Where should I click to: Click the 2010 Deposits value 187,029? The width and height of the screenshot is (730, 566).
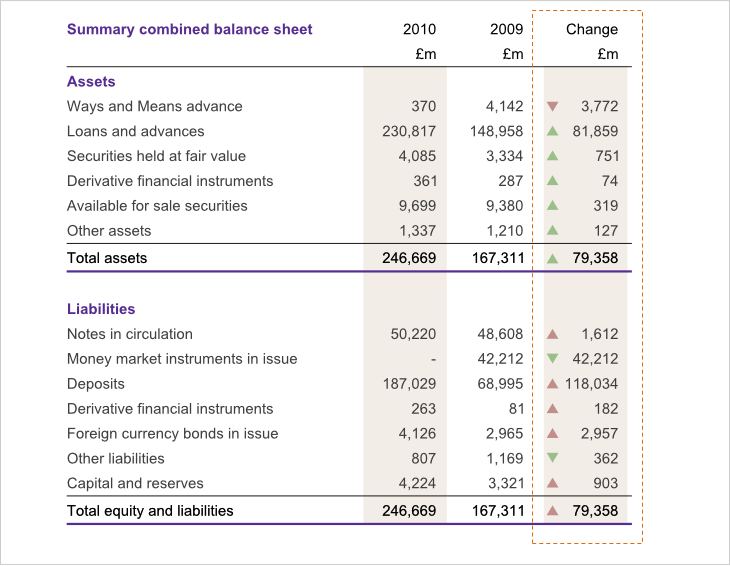409,384
